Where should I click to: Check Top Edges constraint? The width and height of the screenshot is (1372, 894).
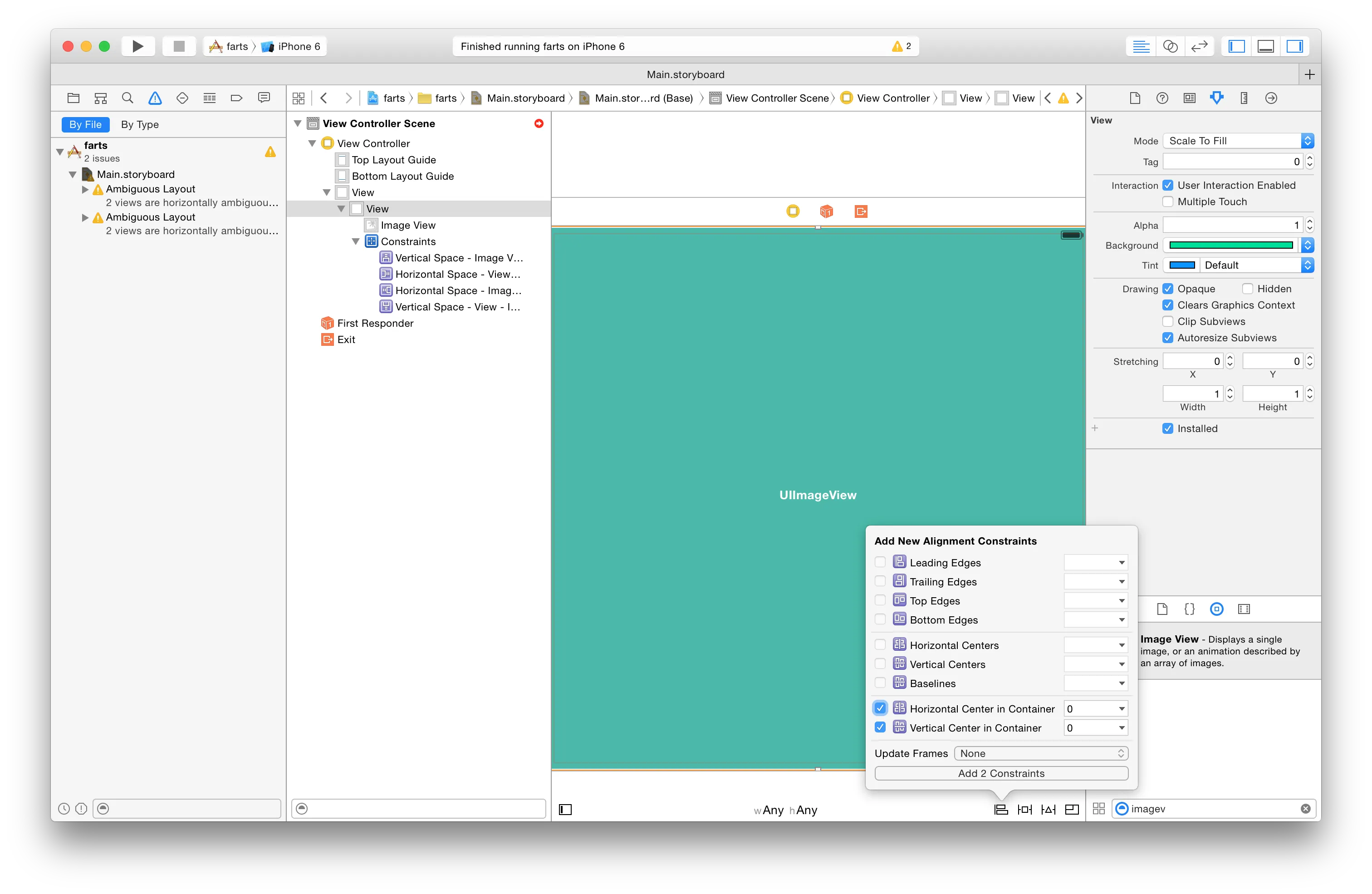(880, 600)
